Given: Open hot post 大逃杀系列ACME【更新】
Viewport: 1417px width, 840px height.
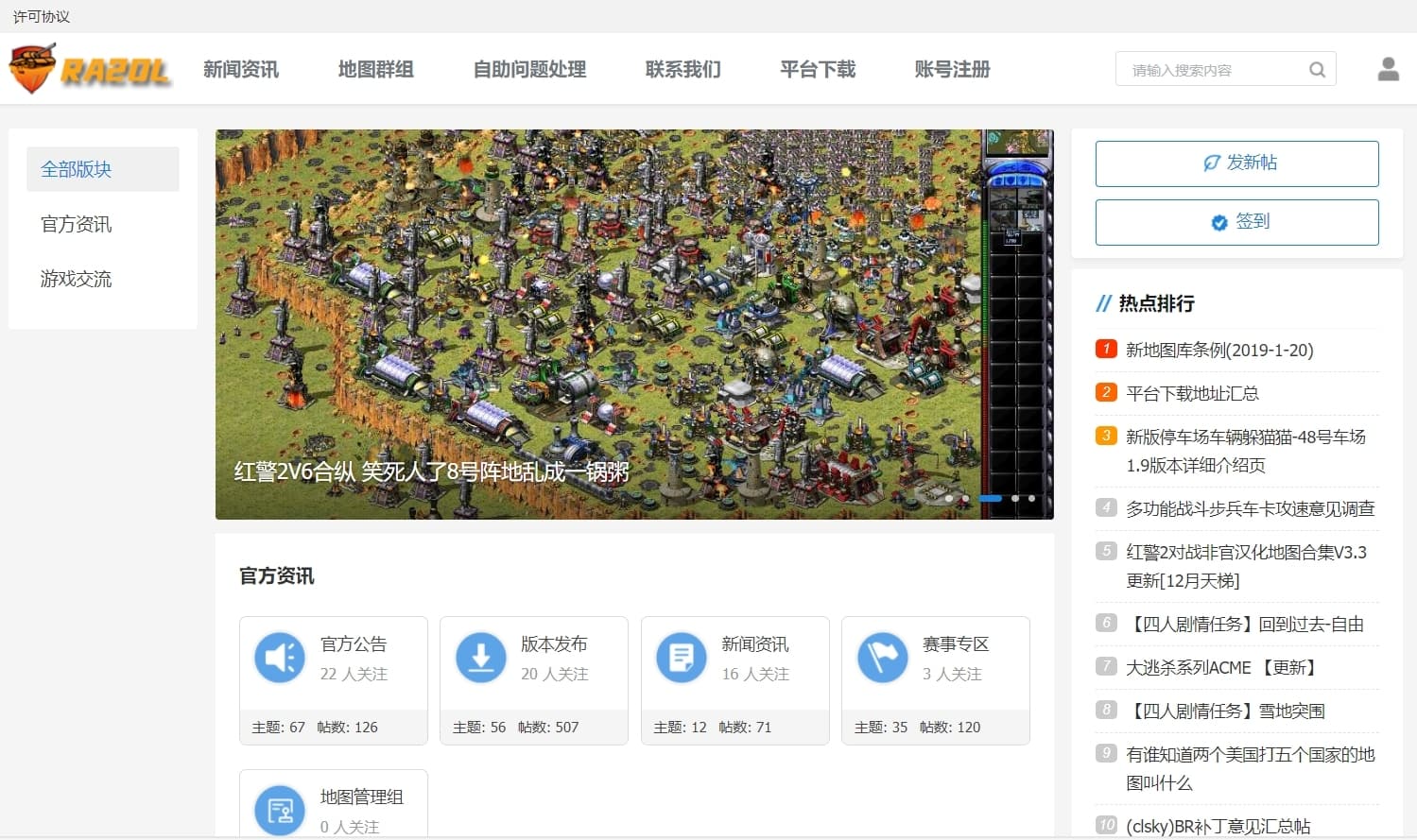Looking at the screenshot, I should [x=1222, y=668].
